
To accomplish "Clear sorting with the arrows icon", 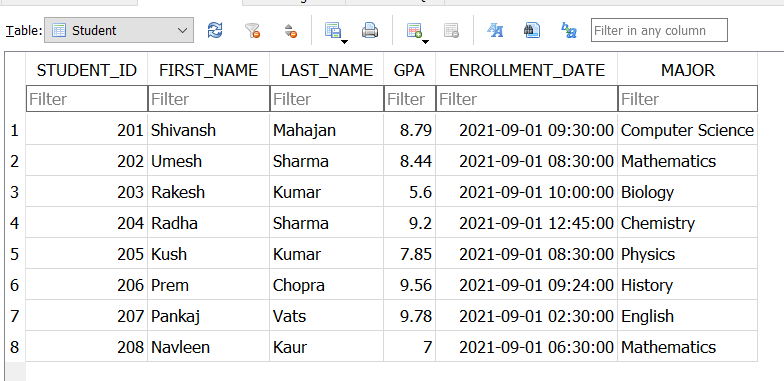I will tap(290, 30).
